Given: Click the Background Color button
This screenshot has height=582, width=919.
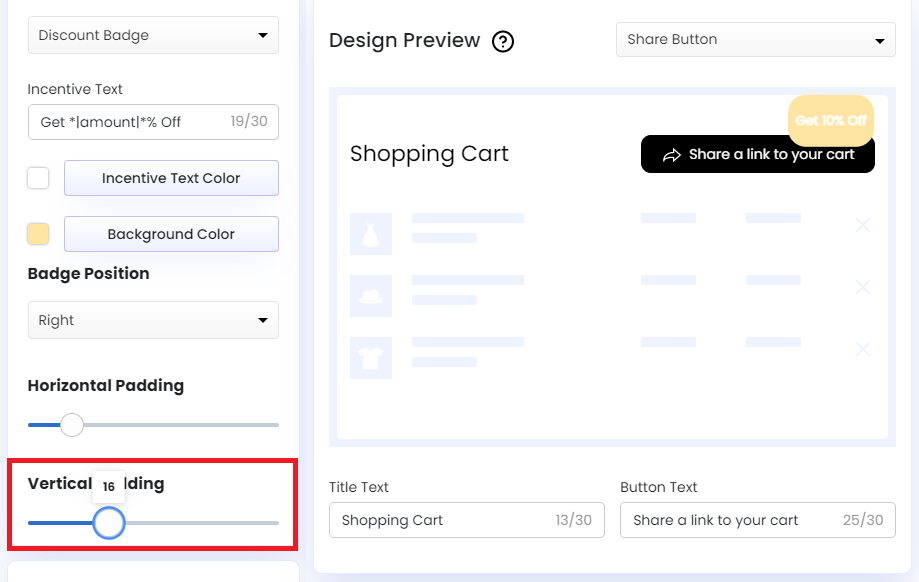Looking at the screenshot, I should coord(170,234).
